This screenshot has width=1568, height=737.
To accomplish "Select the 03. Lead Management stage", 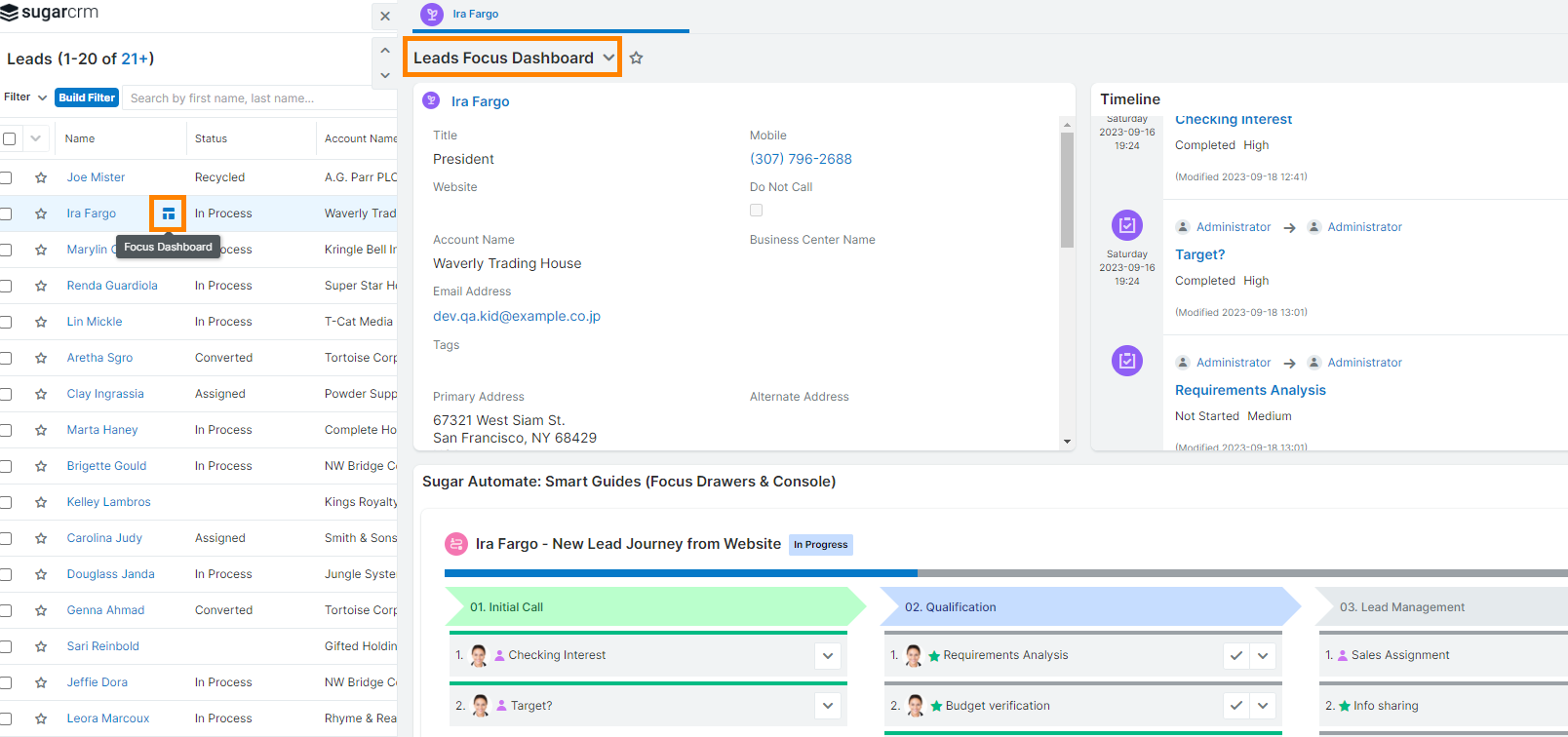I will 1443,606.
